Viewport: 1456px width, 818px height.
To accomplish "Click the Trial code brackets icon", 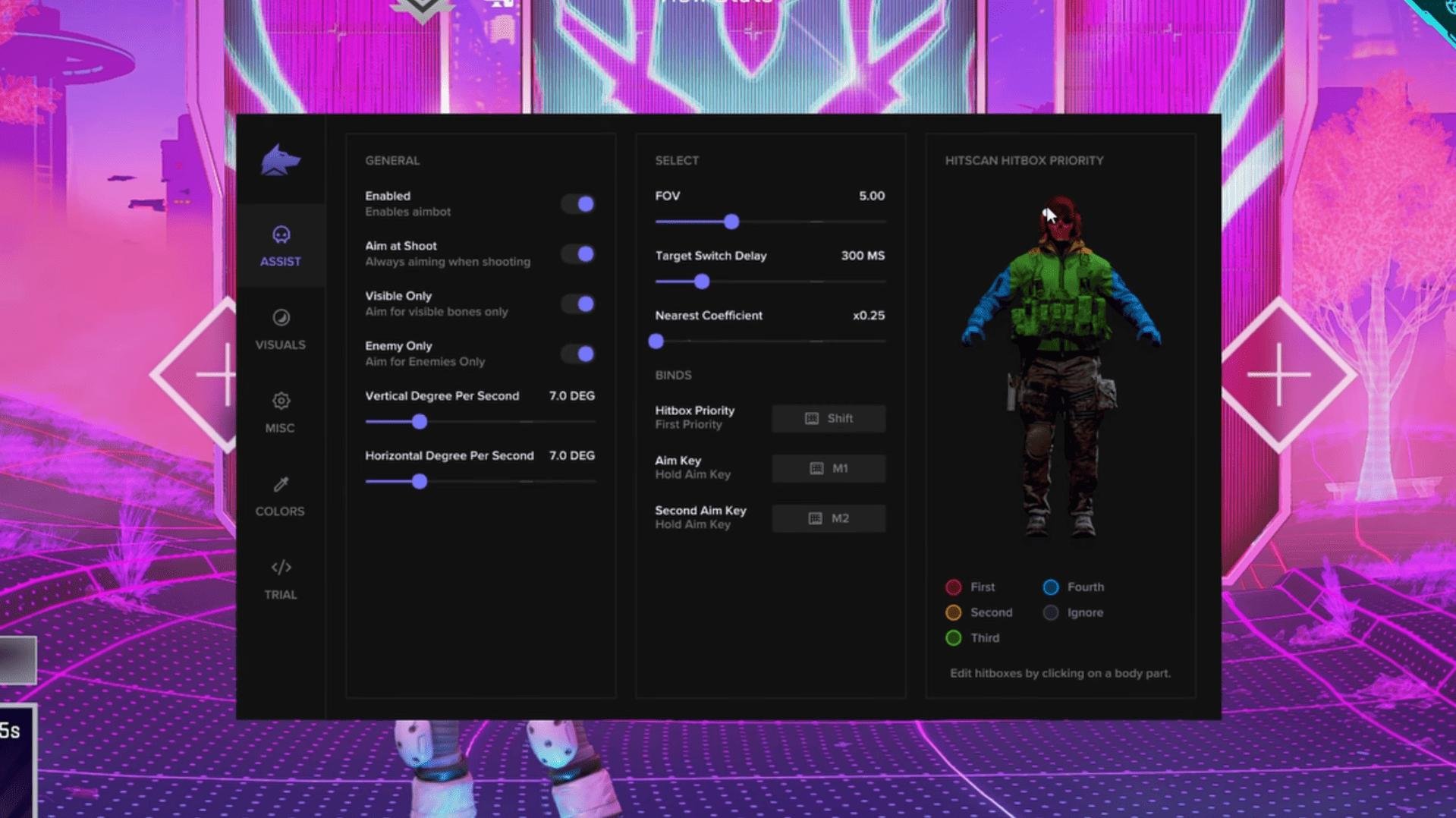I will click(281, 568).
